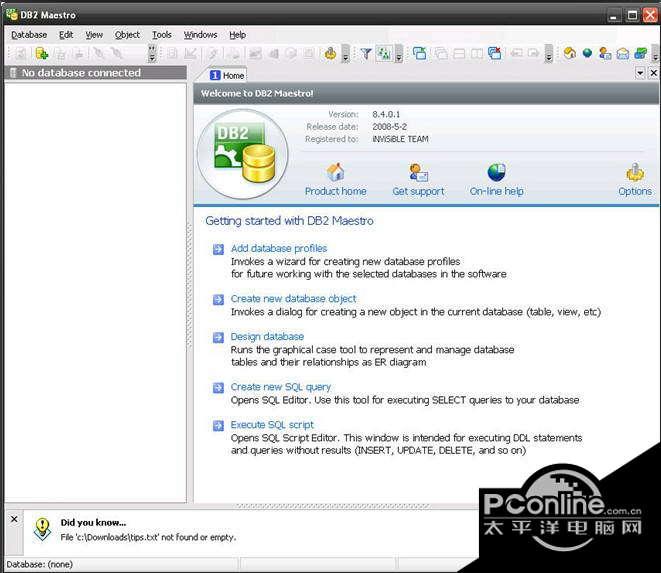Click the release date 2008-5-2
The height and width of the screenshot is (573, 661).
point(390,126)
